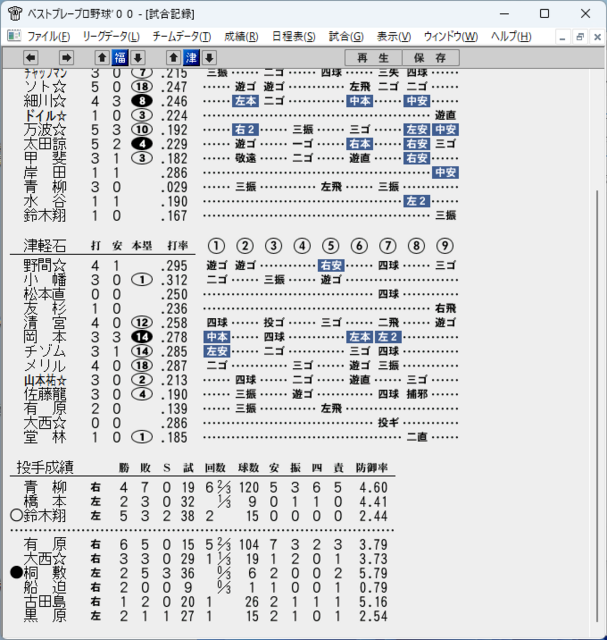Image resolution: width=607 pixels, height=640 pixels.
Task: Open the ウィンドウ(W) menu
Action: tap(451, 37)
